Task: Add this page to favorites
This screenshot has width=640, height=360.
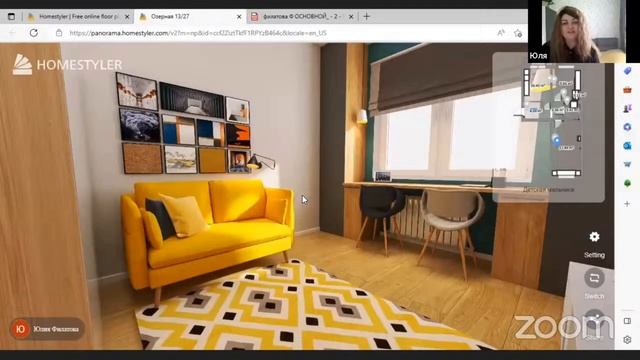Action: (518, 33)
